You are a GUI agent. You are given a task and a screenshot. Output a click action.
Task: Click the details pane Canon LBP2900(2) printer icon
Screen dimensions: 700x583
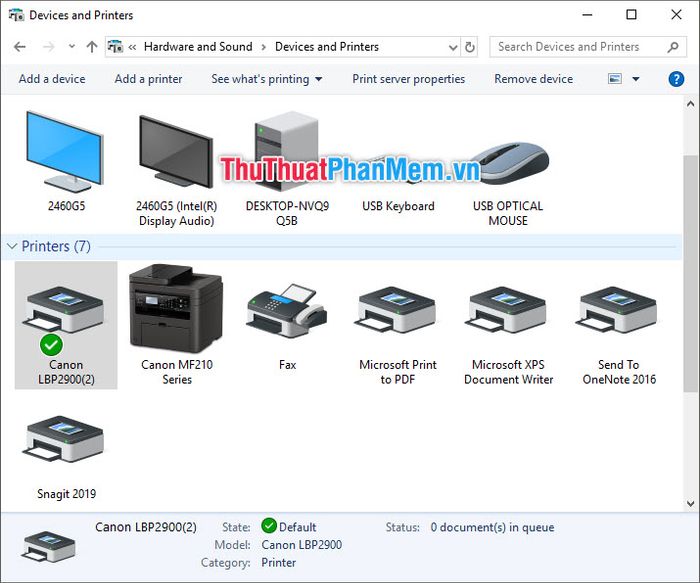tap(48, 546)
